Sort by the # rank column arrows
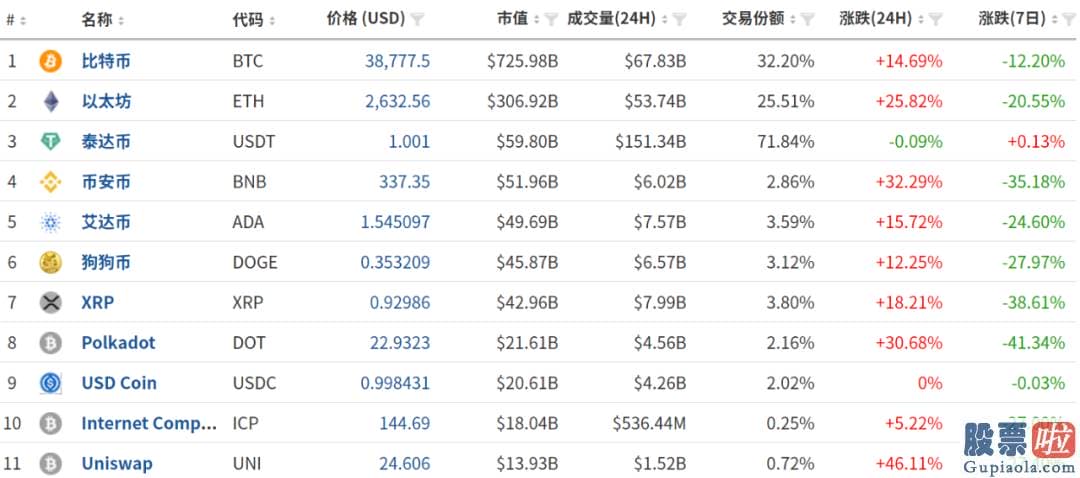 [x=23, y=21]
